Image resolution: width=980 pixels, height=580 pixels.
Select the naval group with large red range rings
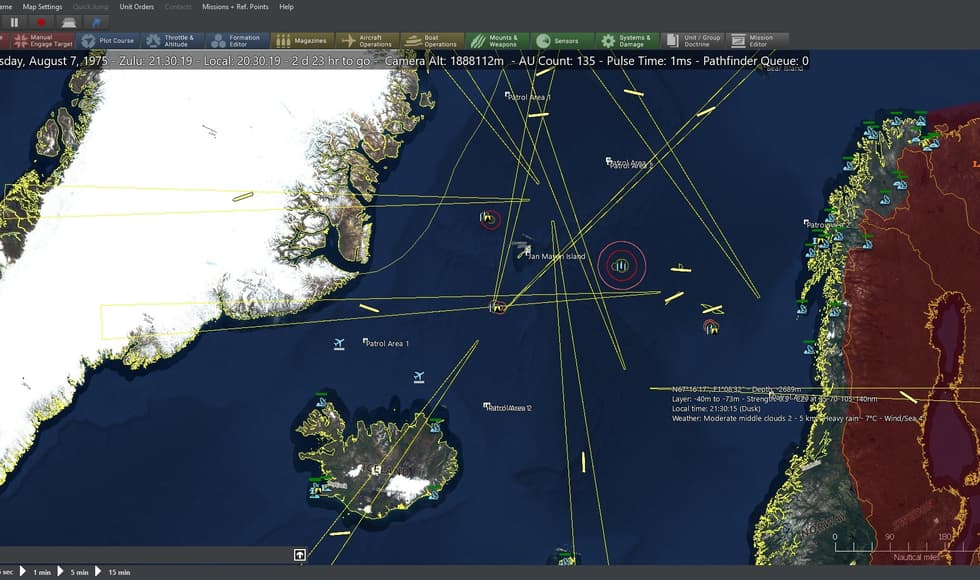621,266
